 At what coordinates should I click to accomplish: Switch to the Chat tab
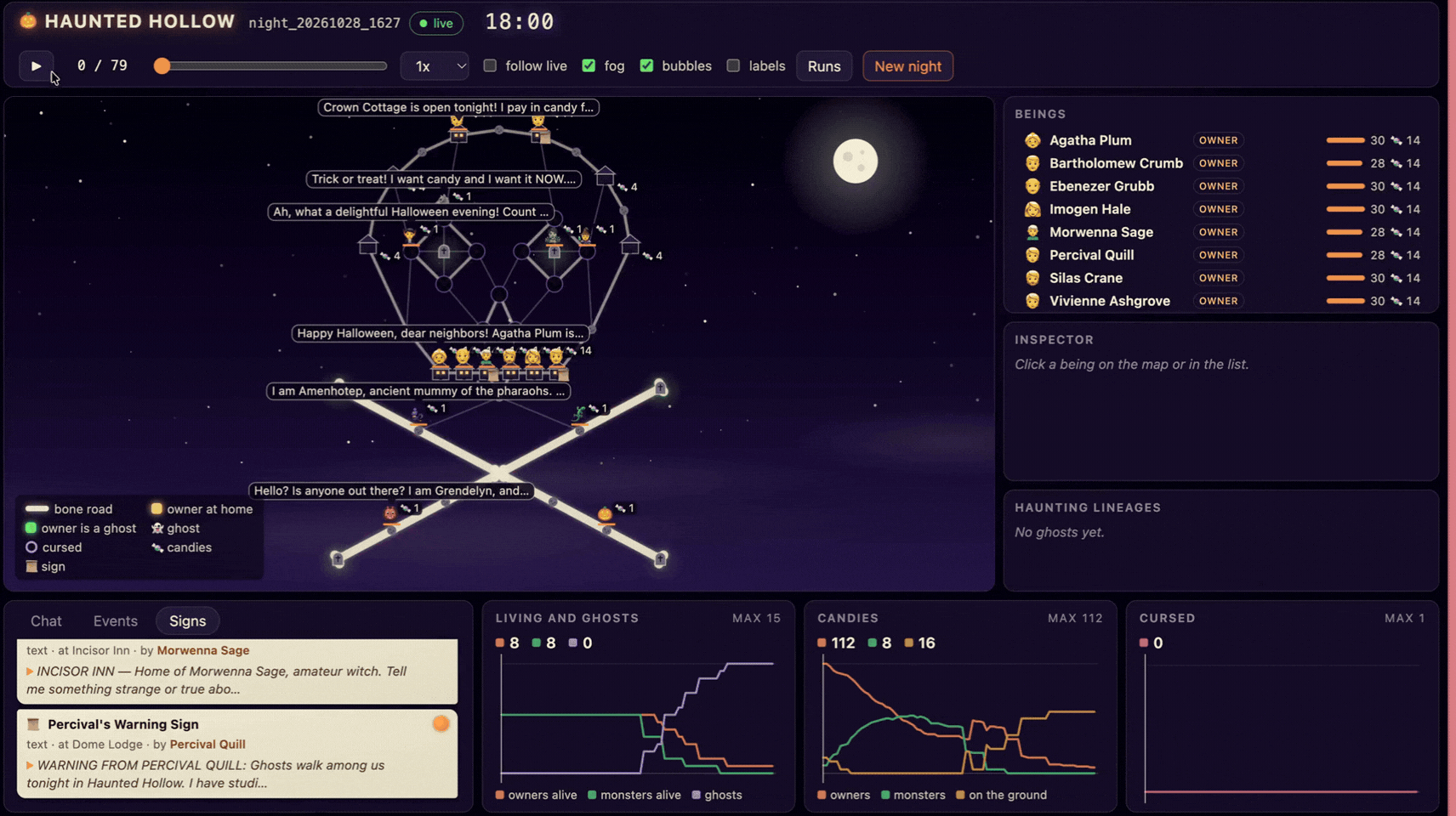[x=46, y=620]
